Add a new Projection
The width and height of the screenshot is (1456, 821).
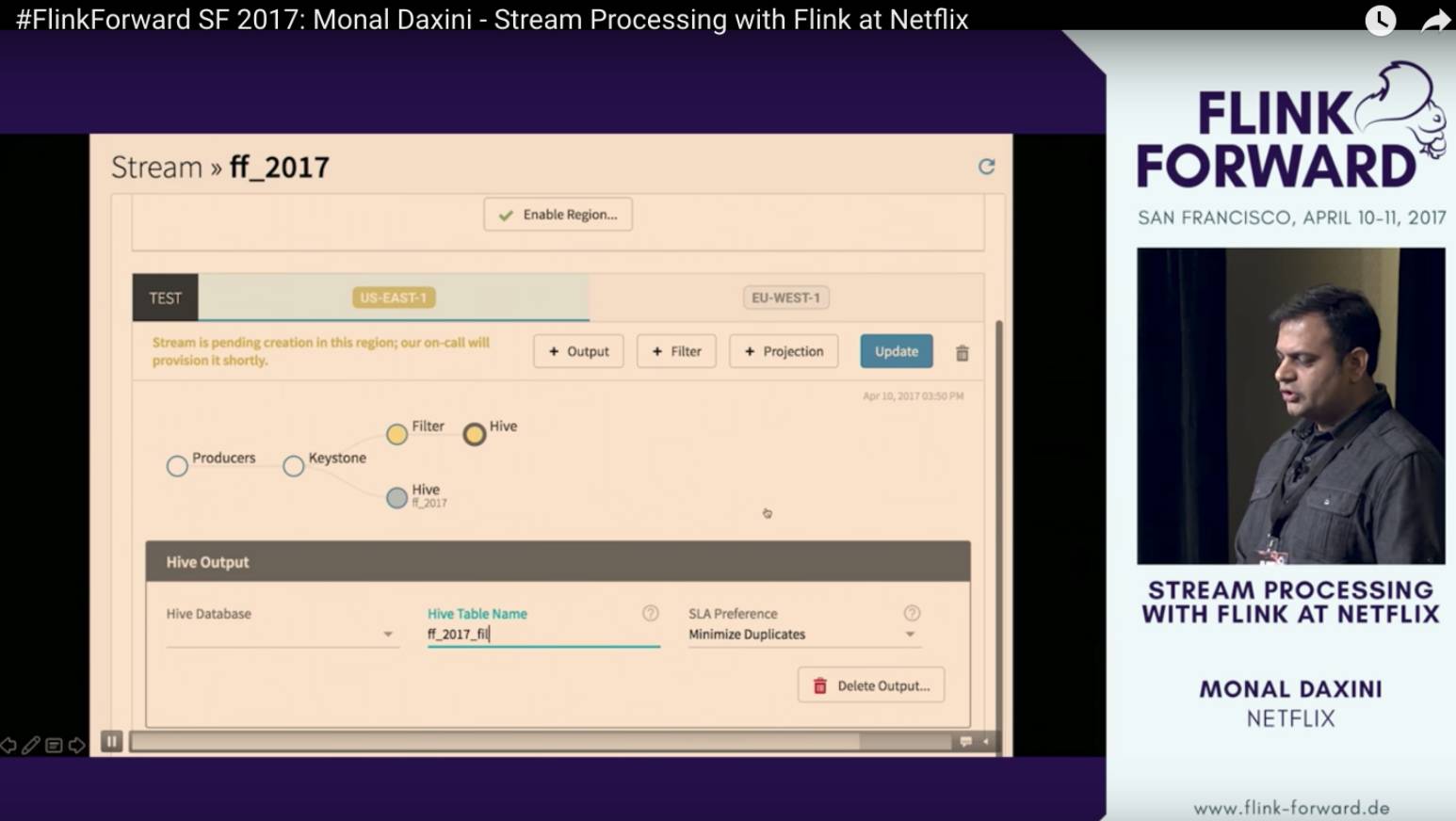pos(784,351)
